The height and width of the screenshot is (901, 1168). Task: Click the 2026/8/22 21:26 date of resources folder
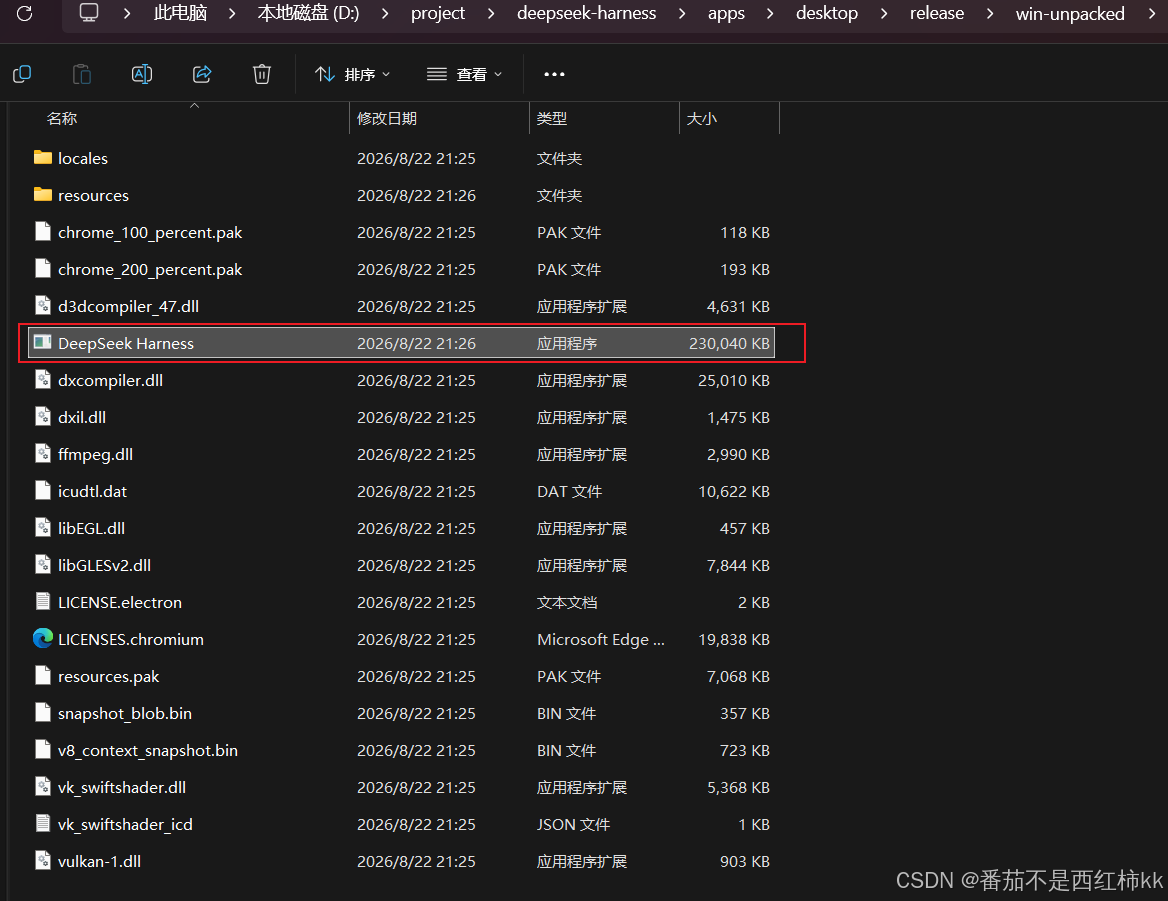coord(416,195)
